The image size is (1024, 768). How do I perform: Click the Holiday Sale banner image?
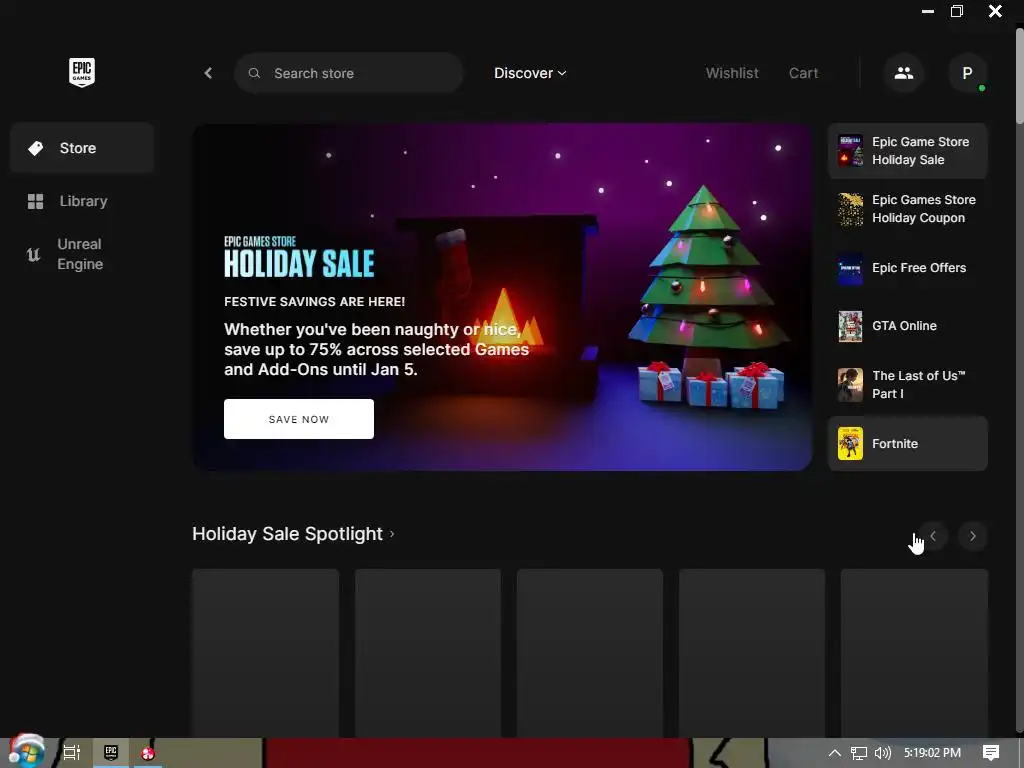click(x=502, y=297)
